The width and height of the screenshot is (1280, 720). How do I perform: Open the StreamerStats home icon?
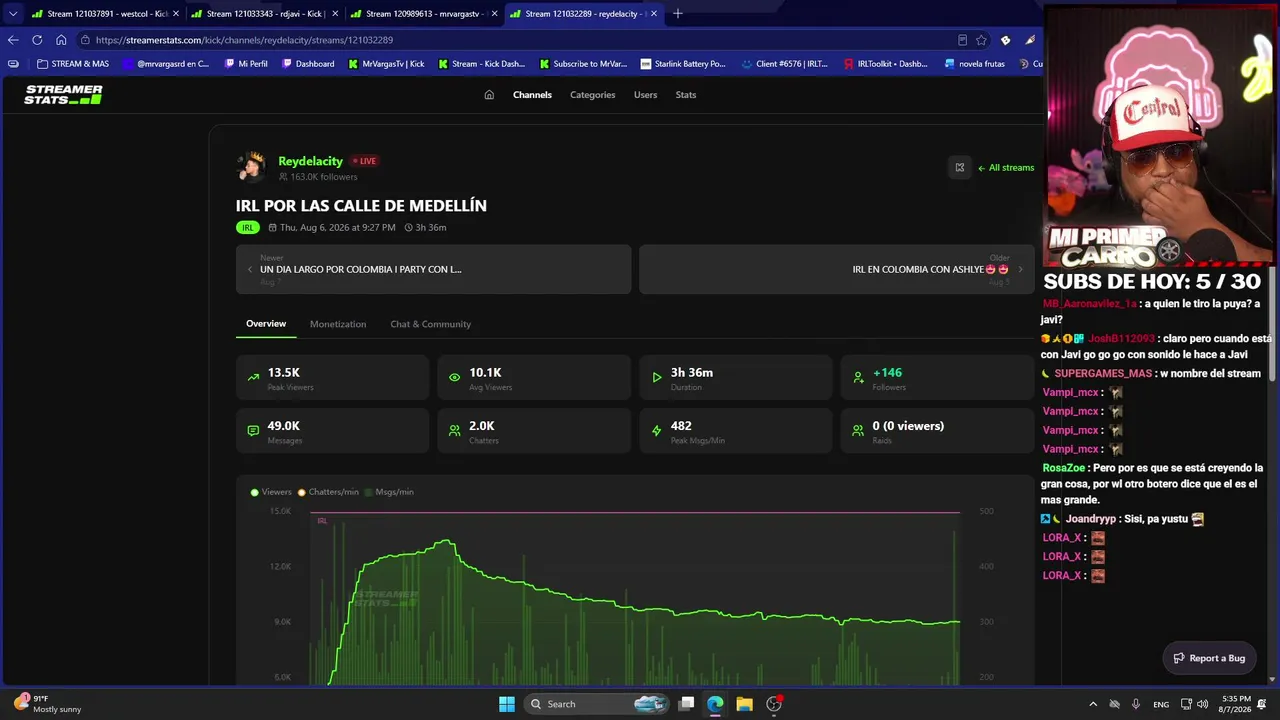pos(489,95)
